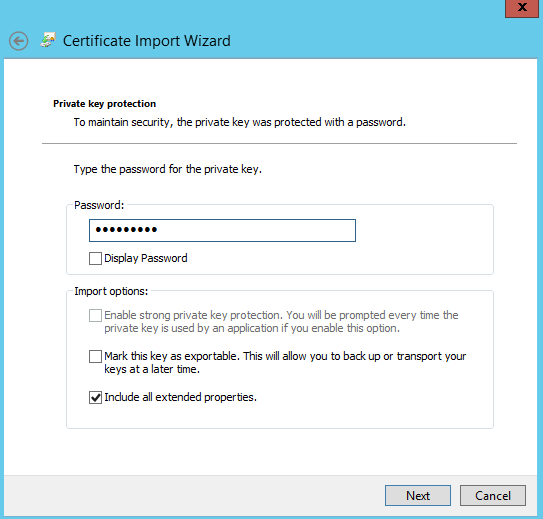
Task: Enable 'Mark this key as exportable' checkbox
Action: tap(95, 356)
